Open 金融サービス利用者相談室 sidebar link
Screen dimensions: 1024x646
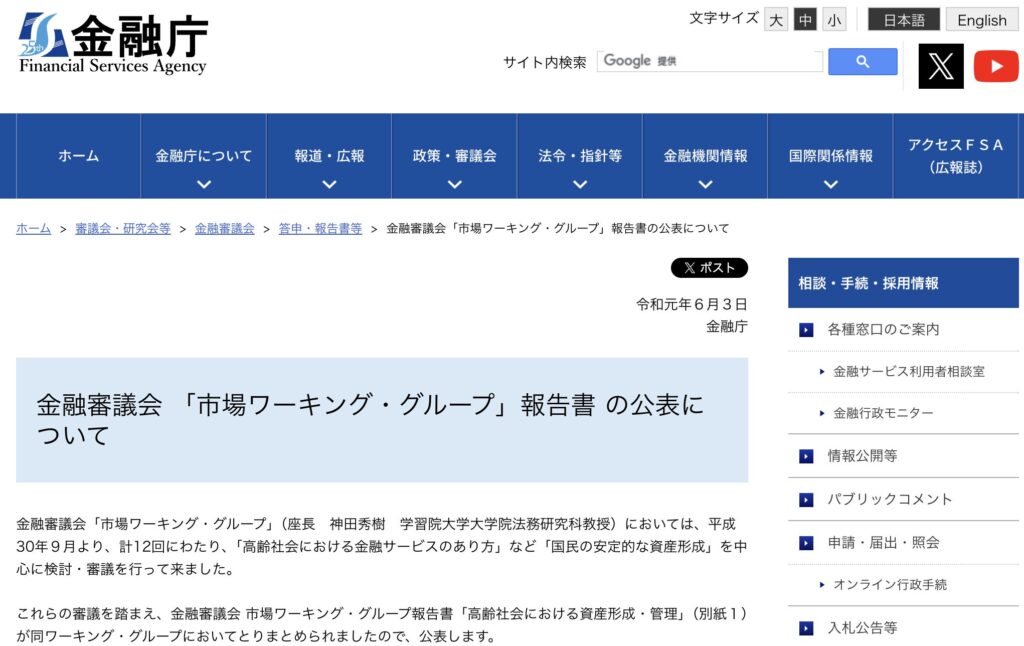point(908,372)
